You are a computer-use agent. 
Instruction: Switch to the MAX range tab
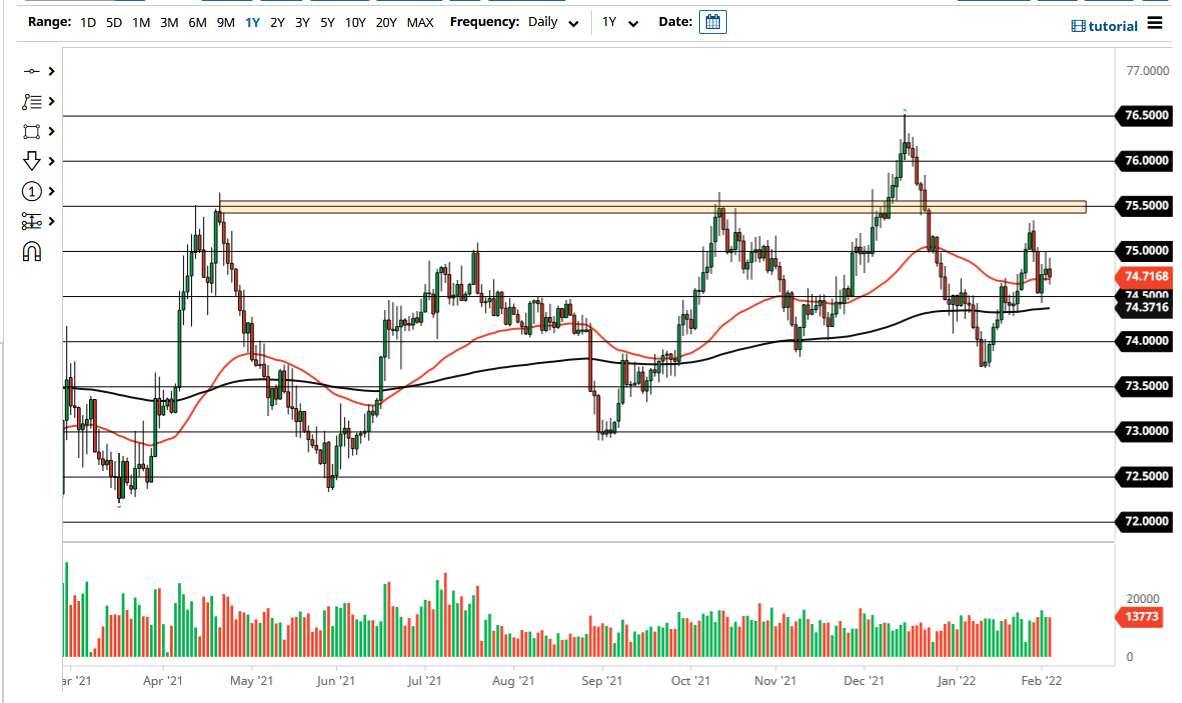(420, 21)
